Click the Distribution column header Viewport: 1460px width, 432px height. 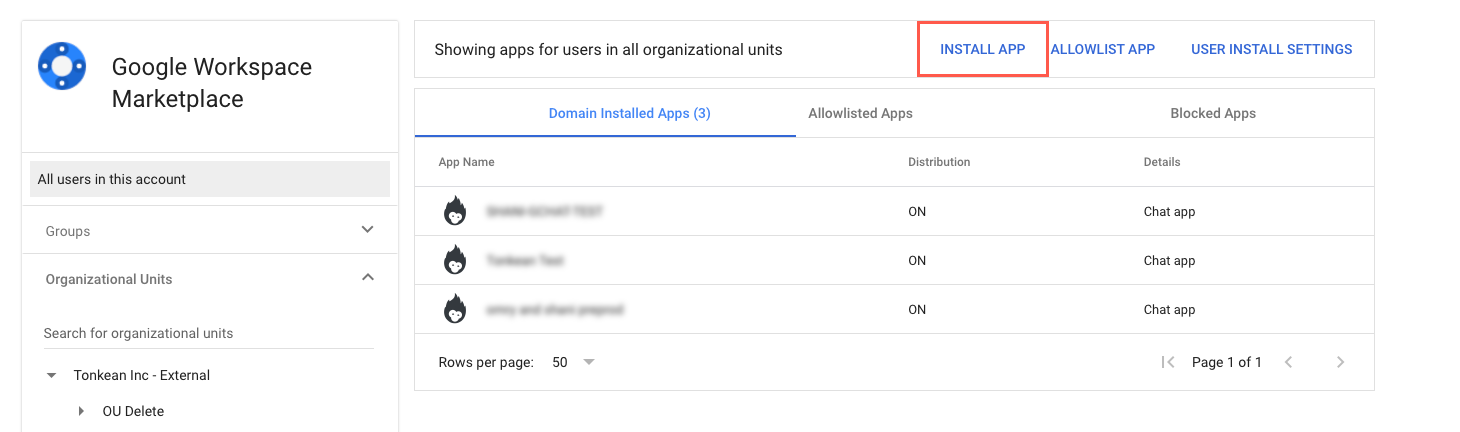point(939,162)
